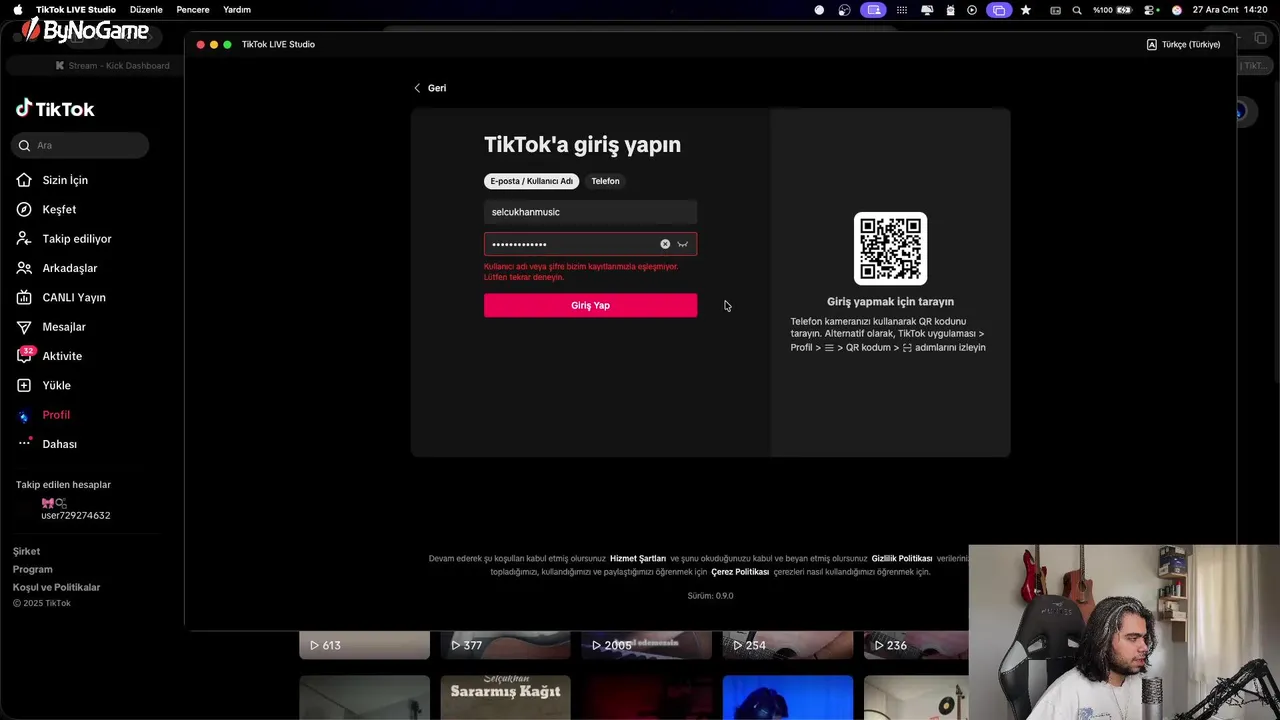
Task: Open the video thumbnail with 377 views
Action: pos(505,645)
